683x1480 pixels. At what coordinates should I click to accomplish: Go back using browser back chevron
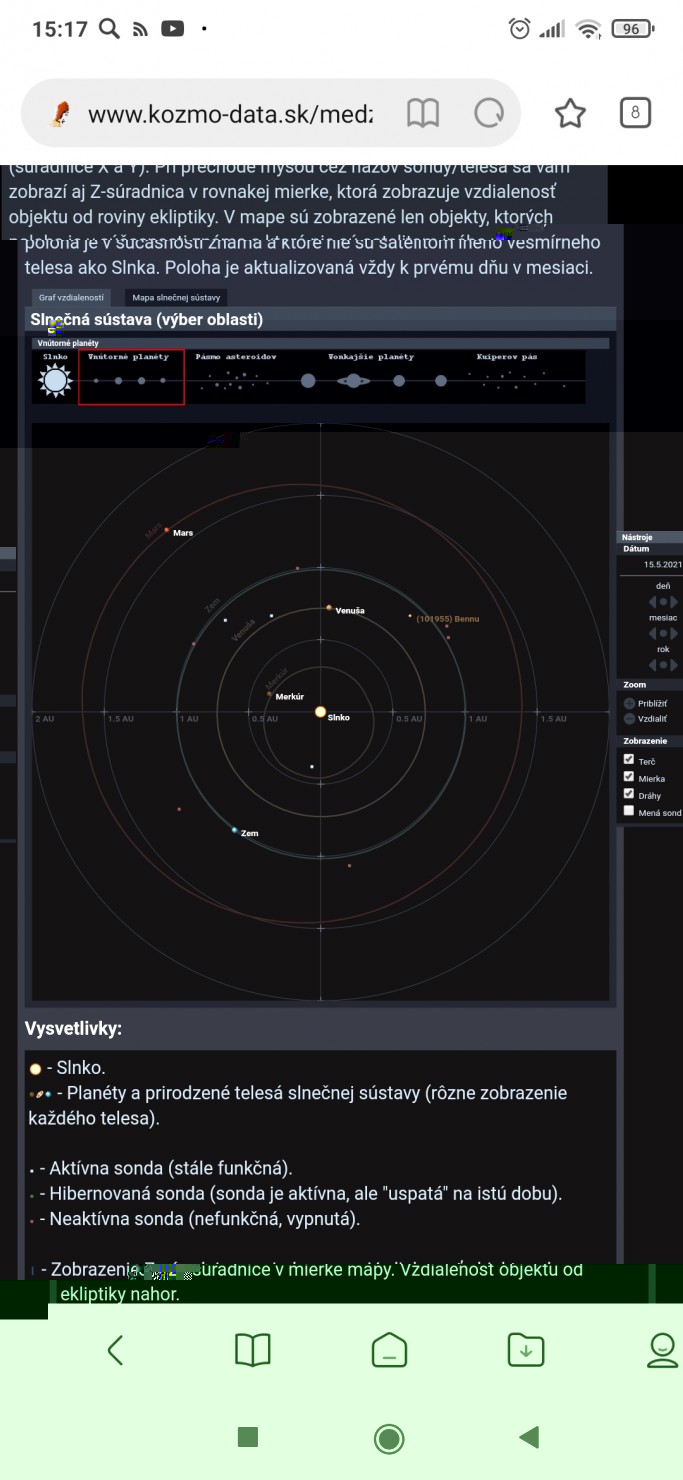pos(115,1350)
